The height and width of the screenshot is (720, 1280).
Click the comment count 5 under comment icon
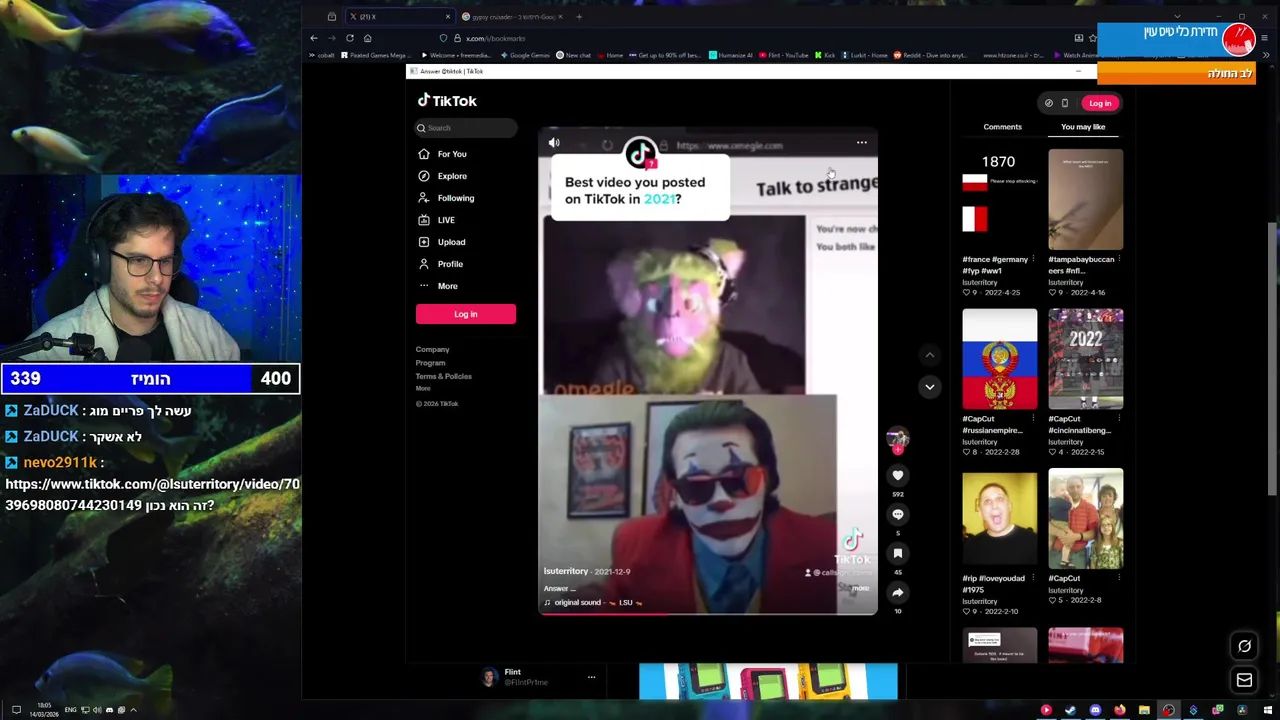tap(898, 533)
